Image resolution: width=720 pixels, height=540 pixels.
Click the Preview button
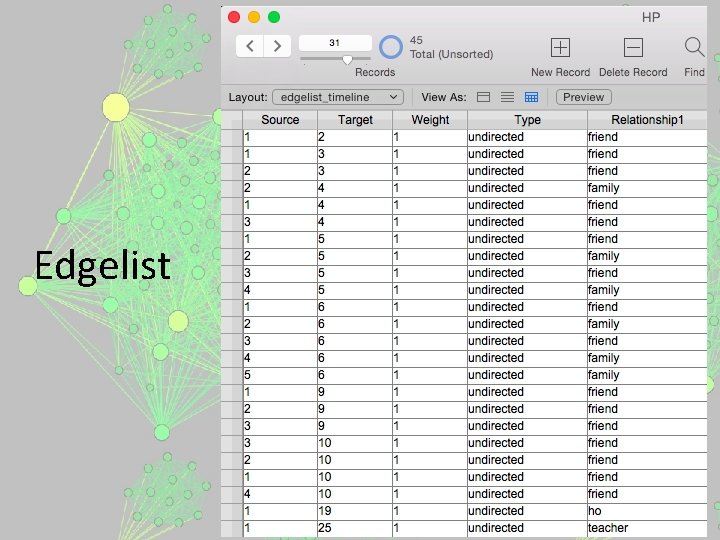tap(583, 97)
